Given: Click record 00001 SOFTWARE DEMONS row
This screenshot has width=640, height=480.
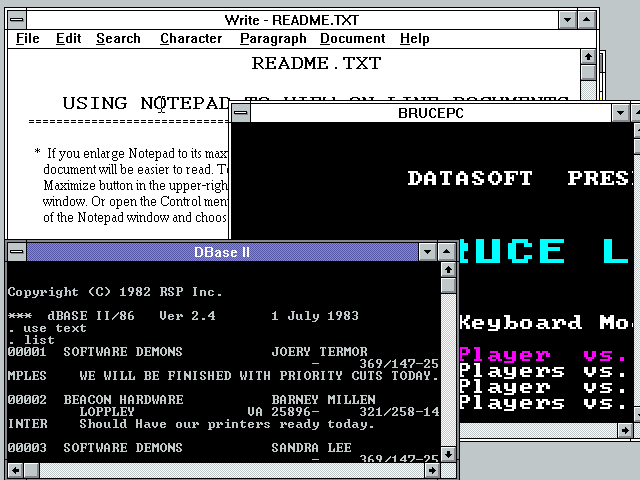Looking at the screenshot, I should (x=188, y=352).
